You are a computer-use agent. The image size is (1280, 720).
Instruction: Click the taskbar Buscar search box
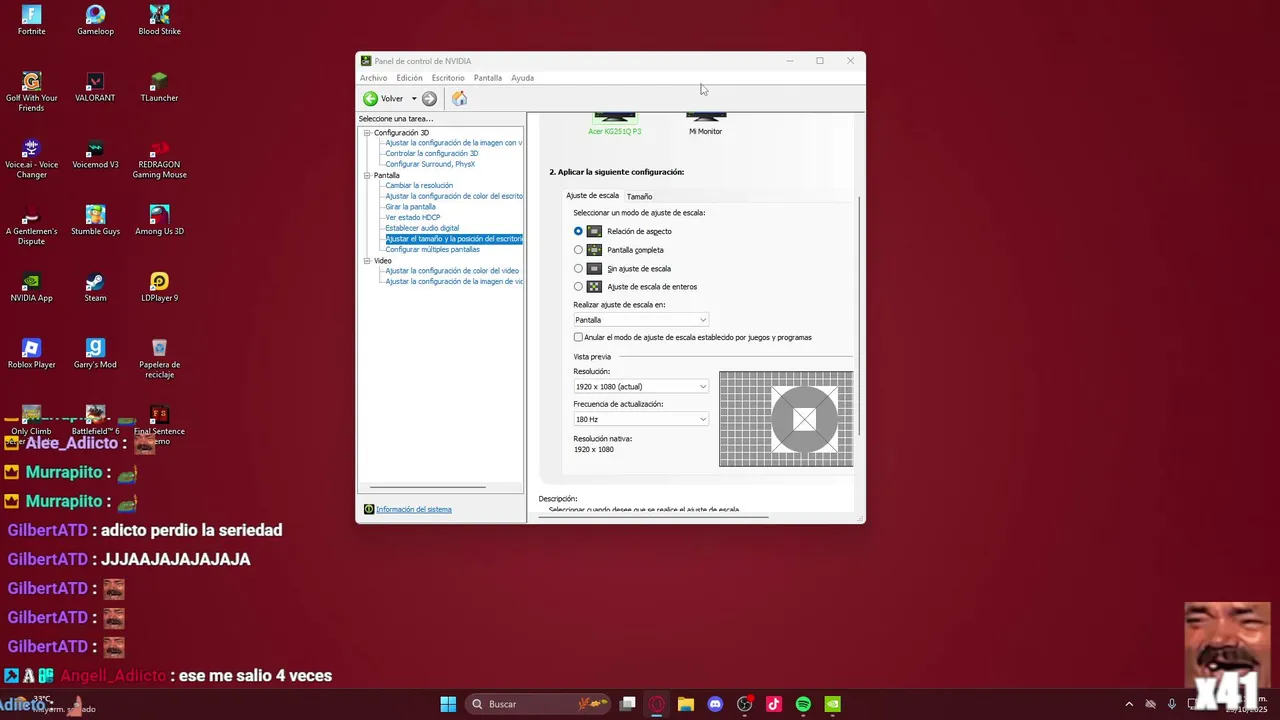pyautogui.click(x=539, y=704)
